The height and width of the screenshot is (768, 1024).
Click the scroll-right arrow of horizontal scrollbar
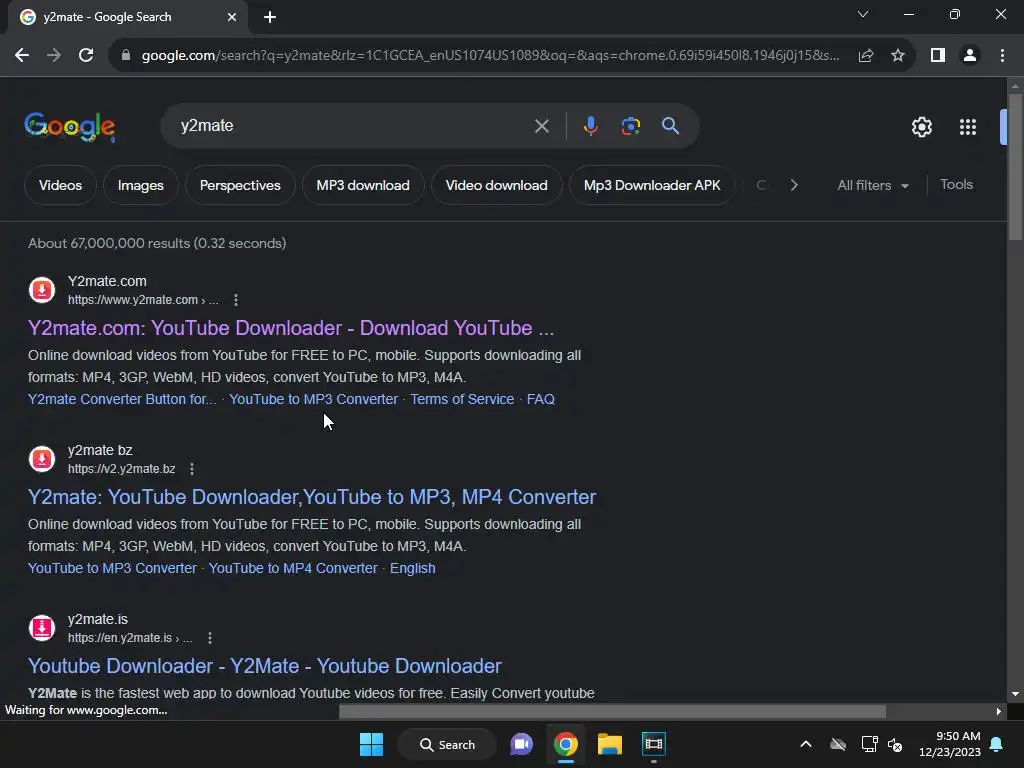pyautogui.click(x=998, y=711)
